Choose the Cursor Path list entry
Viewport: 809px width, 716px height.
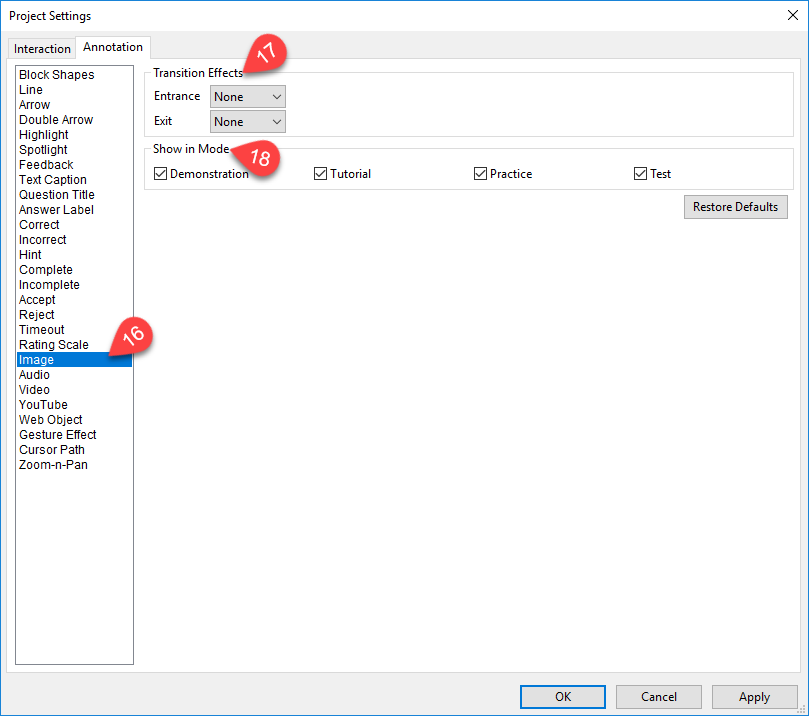[52, 450]
